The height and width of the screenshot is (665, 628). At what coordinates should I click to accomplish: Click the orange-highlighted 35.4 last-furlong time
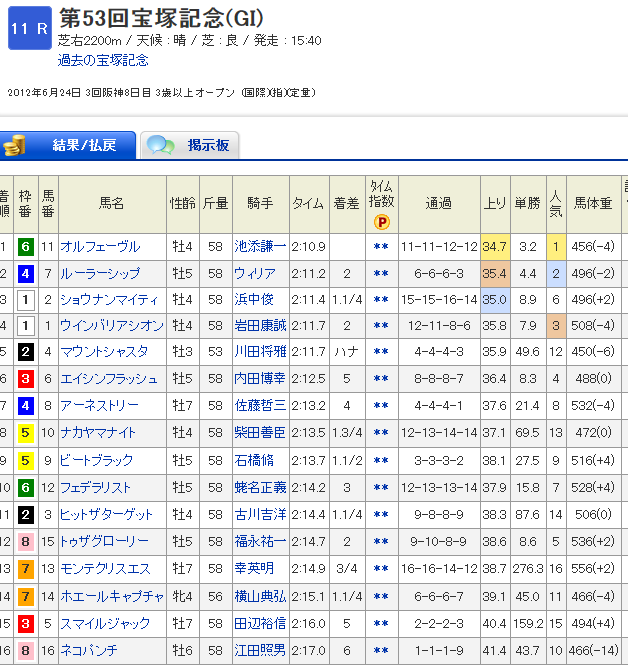(x=495, y=274)
